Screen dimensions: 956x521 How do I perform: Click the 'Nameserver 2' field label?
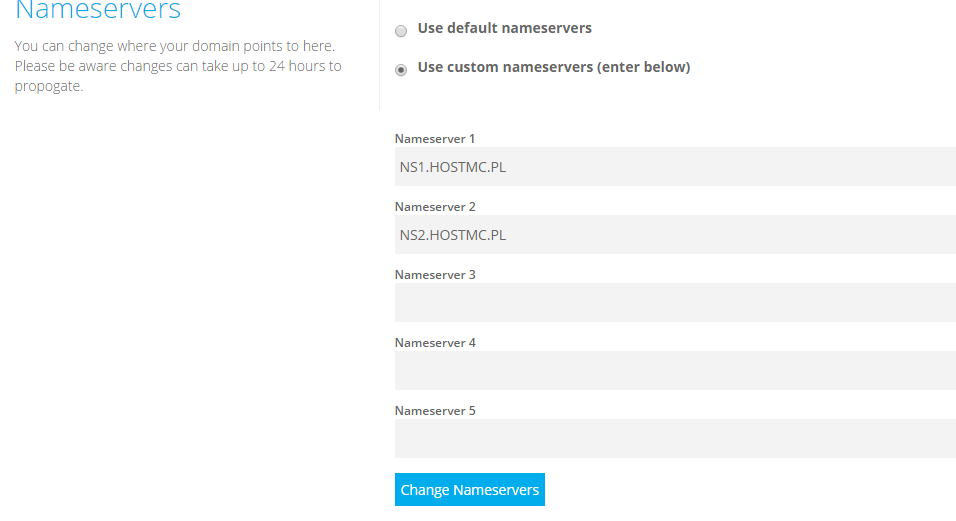click(x=435, y=207)
